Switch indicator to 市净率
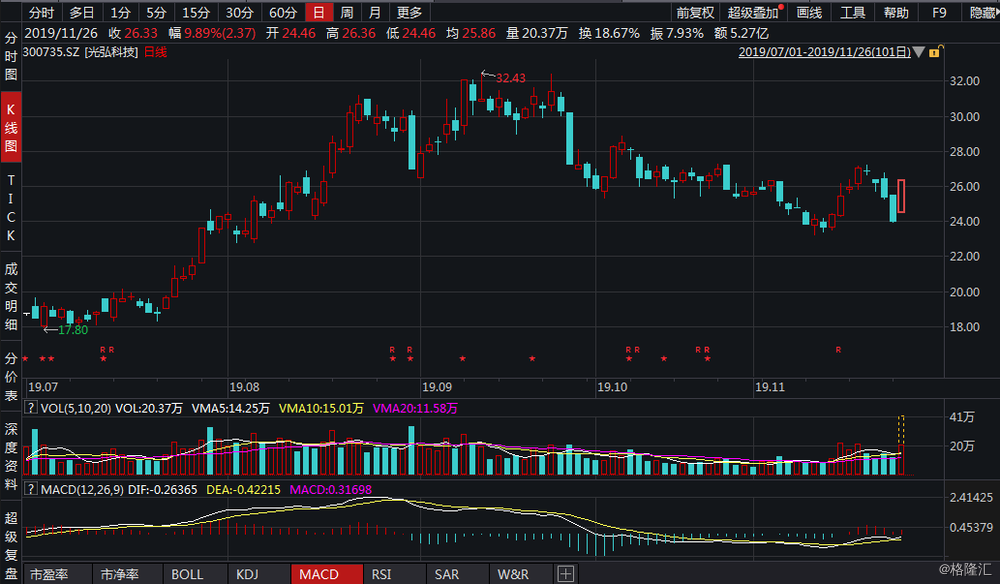Image resolution: width=1000 pixels, height=584 pixels. (x=120, y=574)
